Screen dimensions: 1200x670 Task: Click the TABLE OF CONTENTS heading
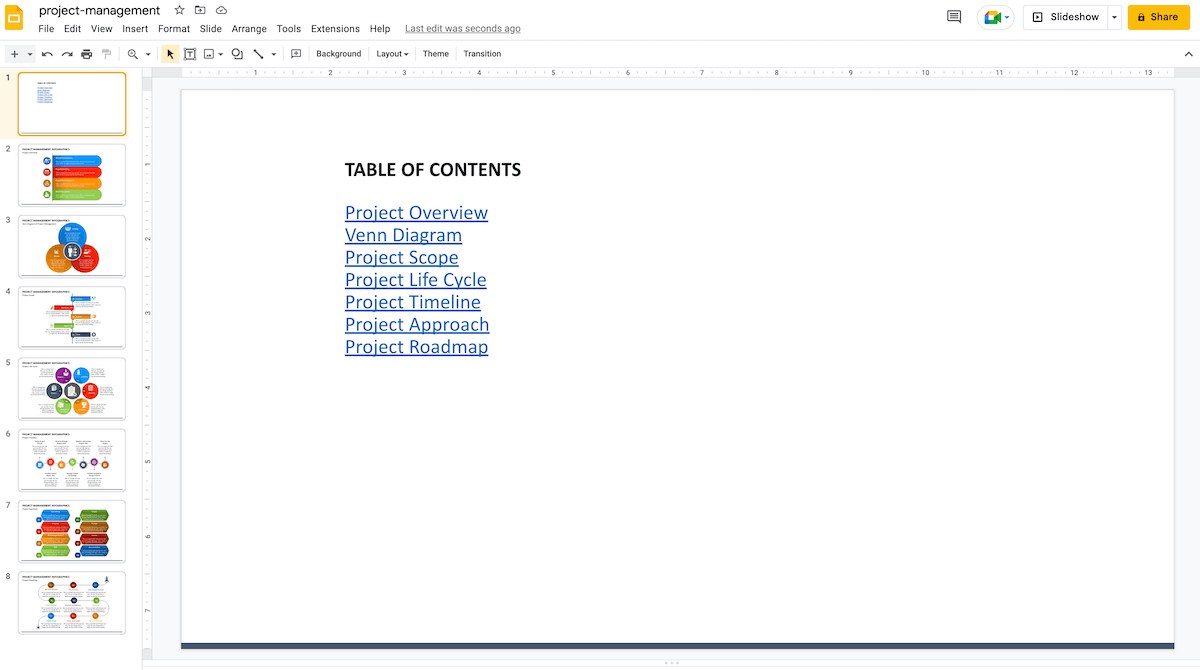432,170
